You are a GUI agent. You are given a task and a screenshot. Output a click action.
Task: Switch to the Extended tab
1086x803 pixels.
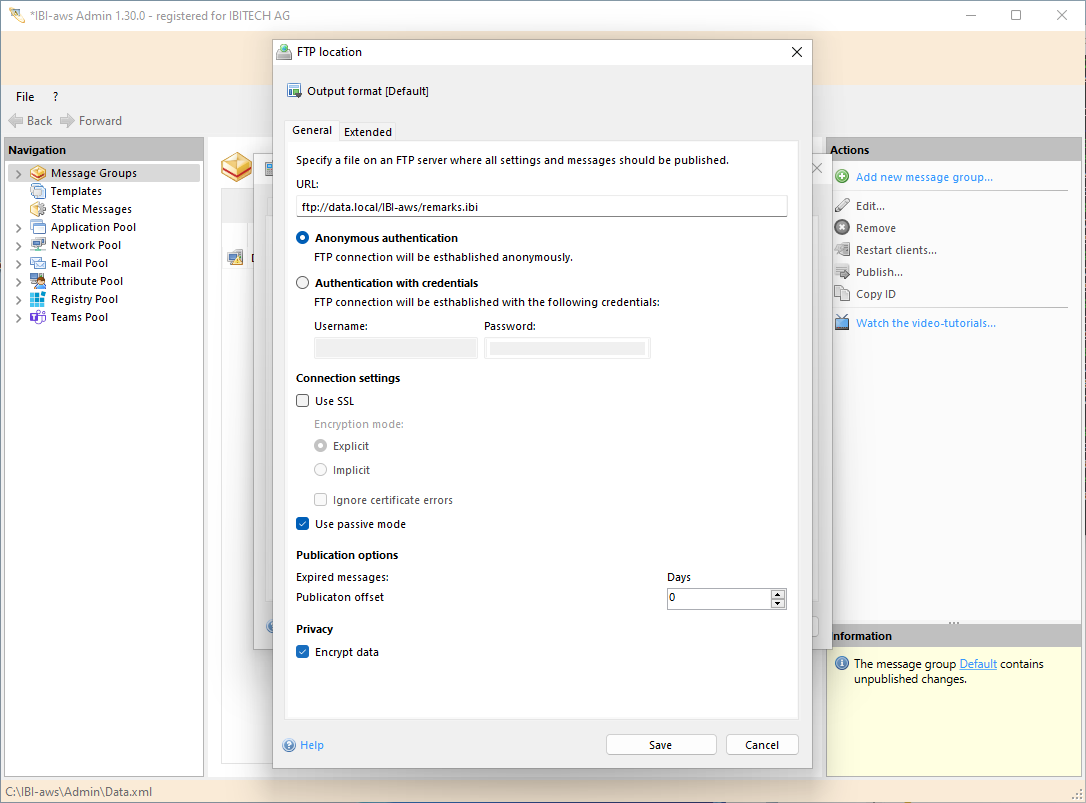(367, 130)
